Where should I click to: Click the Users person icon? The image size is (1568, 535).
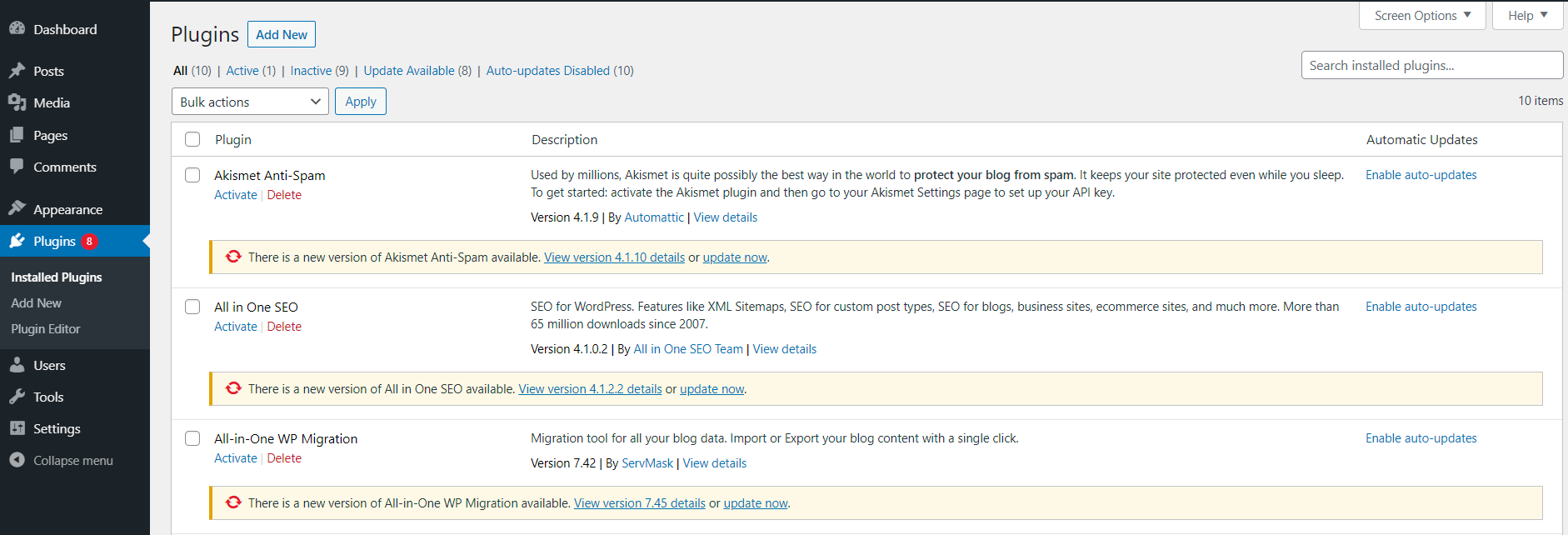tap(17, 365)
